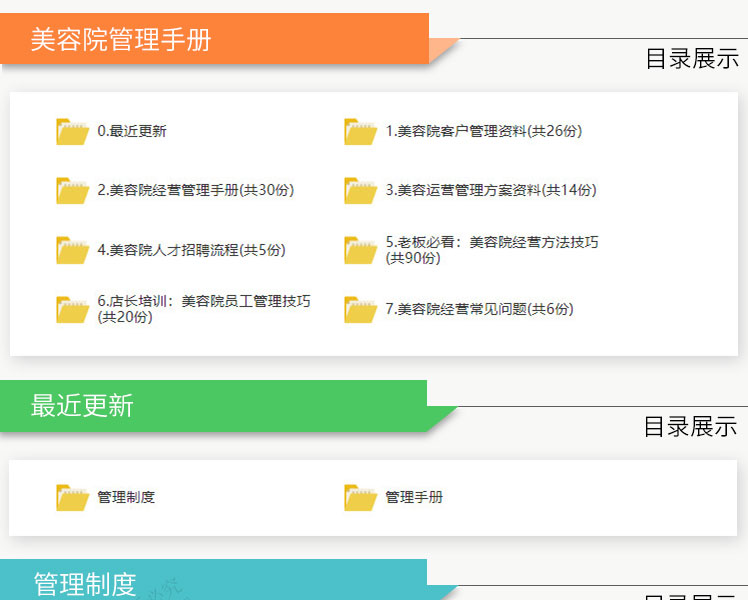This screenshot has width=748, height=600.
Task: Click folder icon for 6.店长培训
Action: tap(72, 309)
